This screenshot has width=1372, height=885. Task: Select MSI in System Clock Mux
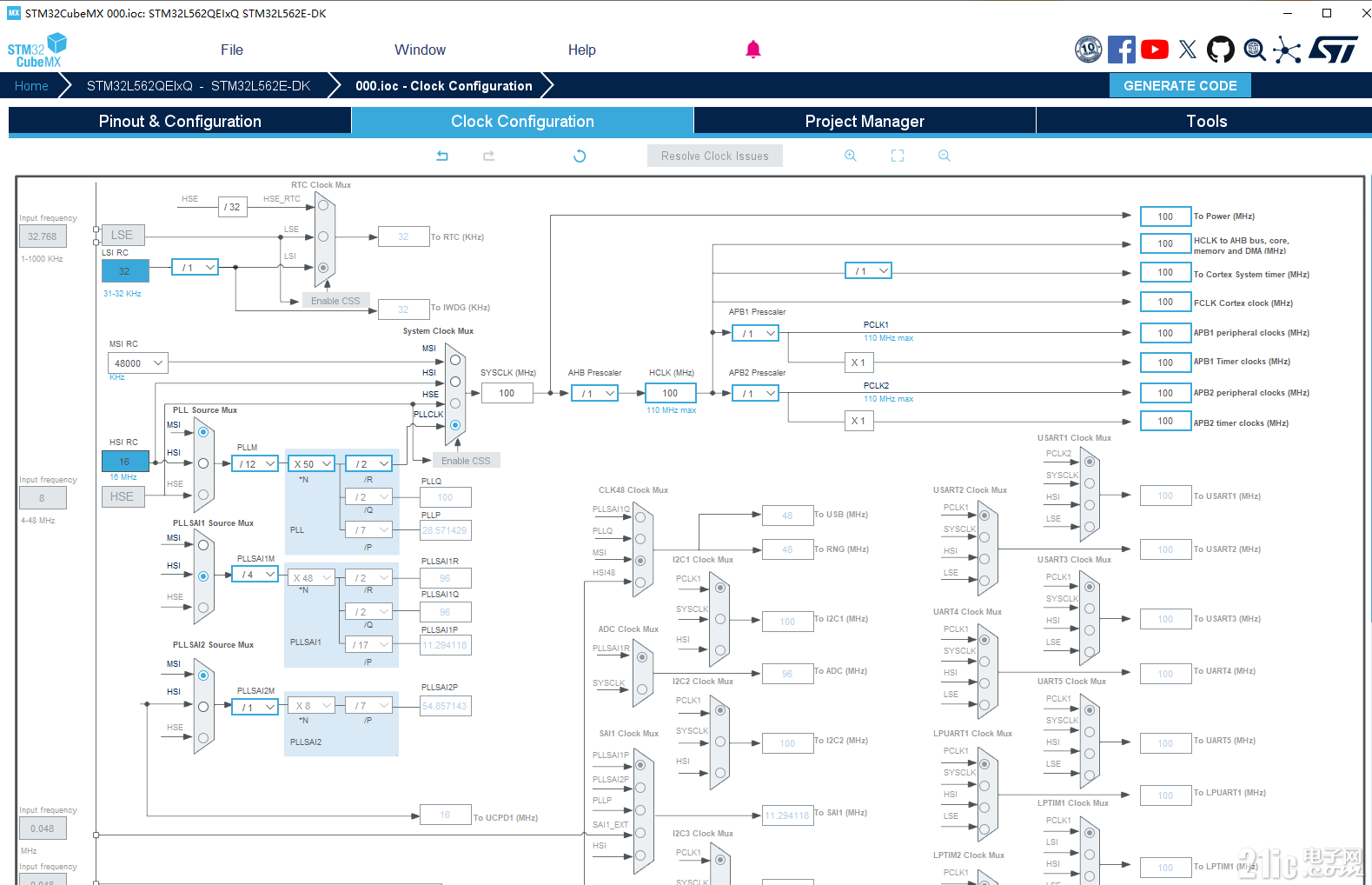pyautogui.click(x=455, y=360)
